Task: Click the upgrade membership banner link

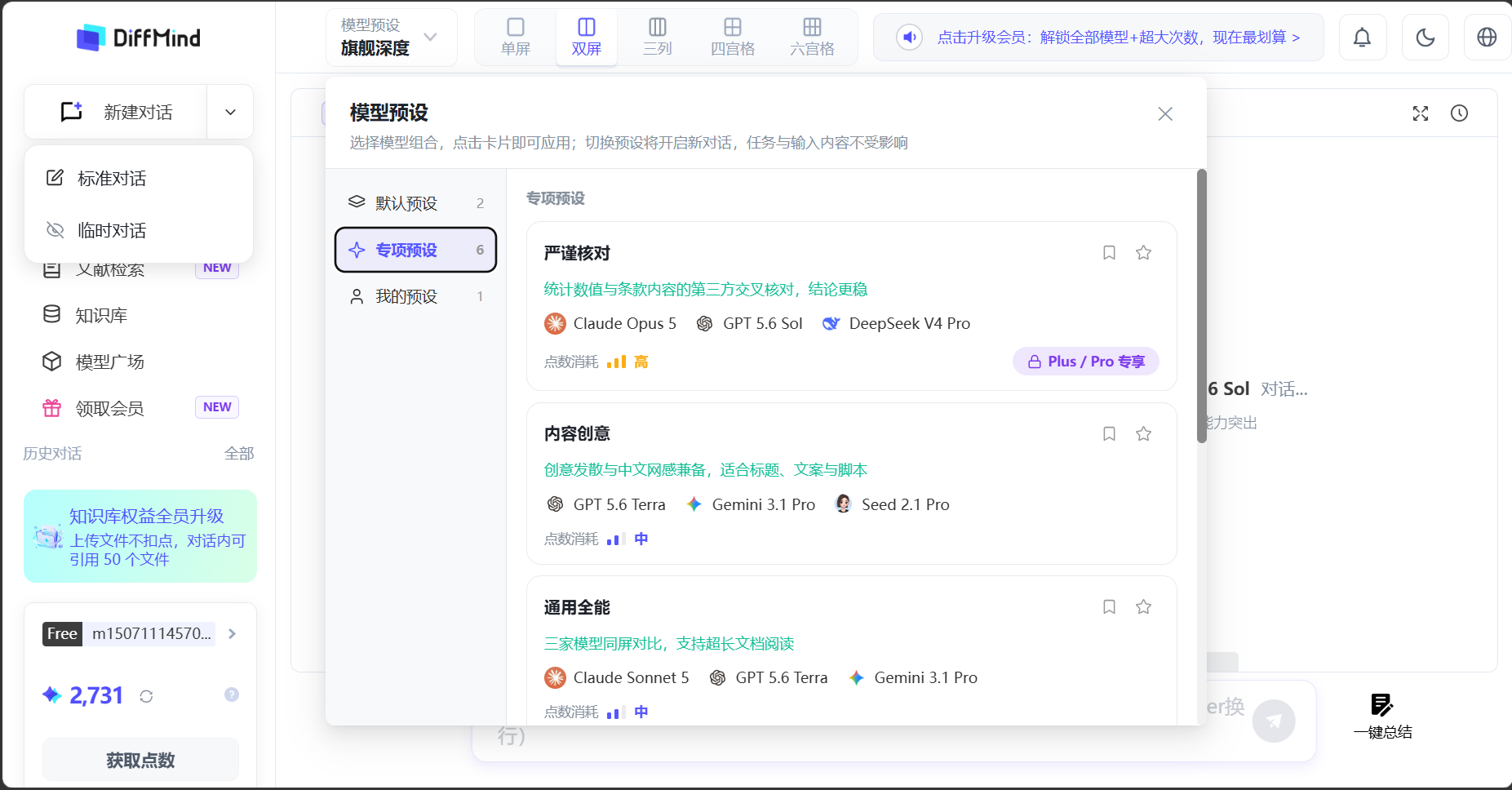Action: (1118, 38)
